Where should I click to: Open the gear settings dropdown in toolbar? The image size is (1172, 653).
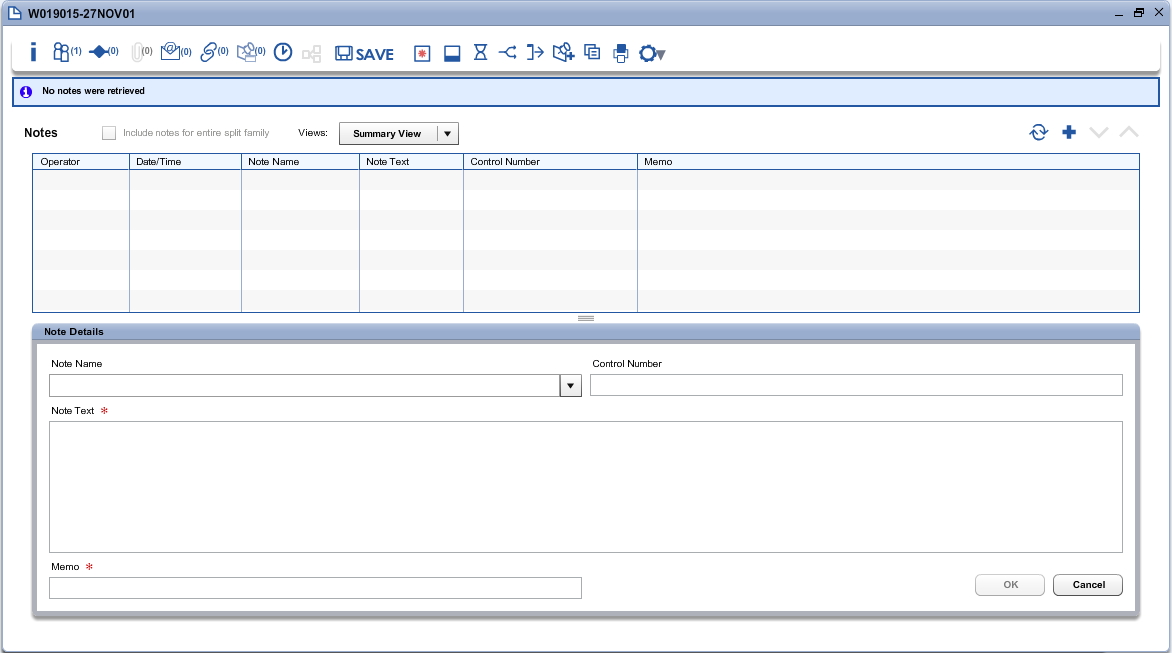(x=652, y=54)
